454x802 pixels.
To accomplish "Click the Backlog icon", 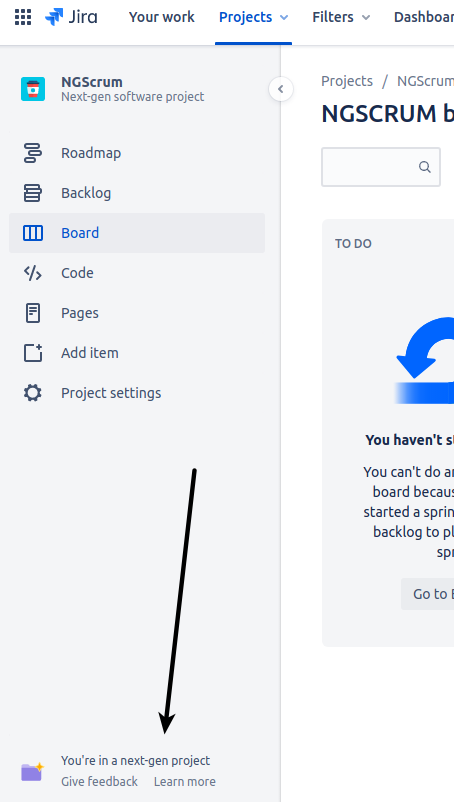I will click(33, 193).
